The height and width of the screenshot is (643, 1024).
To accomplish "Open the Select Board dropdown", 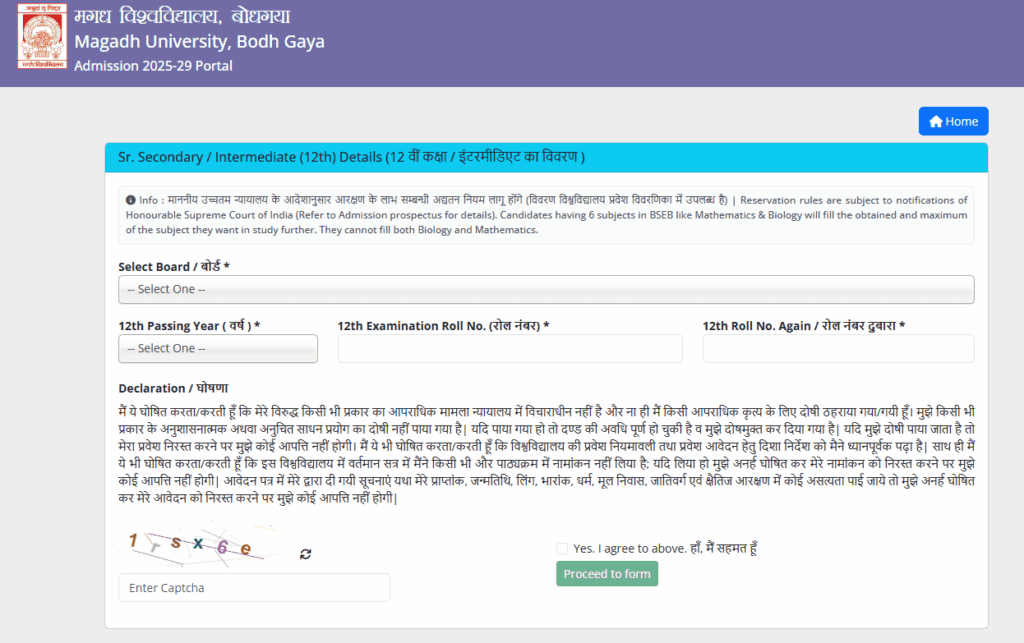I will (x=546, y=289).
